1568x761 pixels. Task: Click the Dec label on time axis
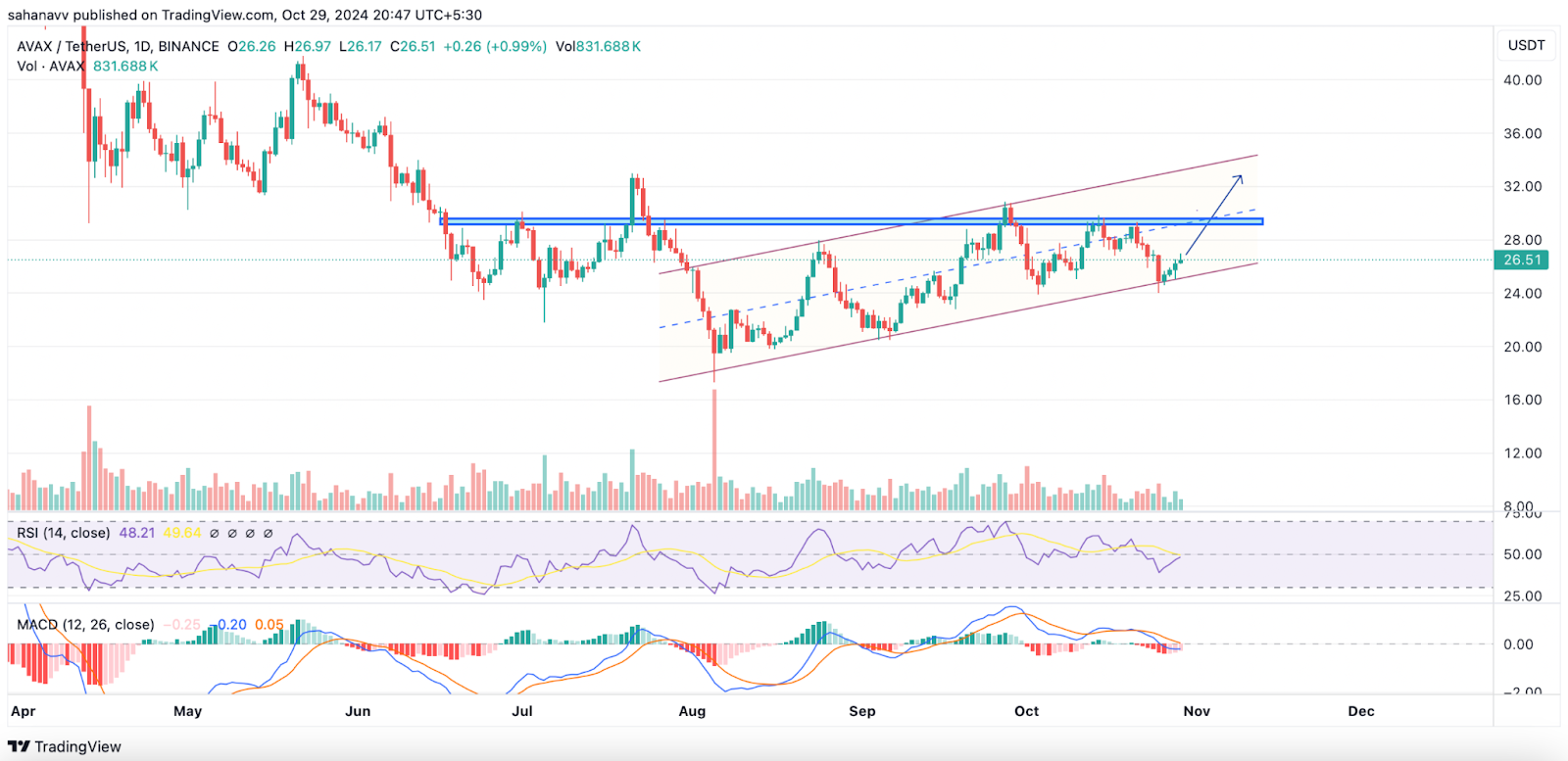click(1360, 711)
